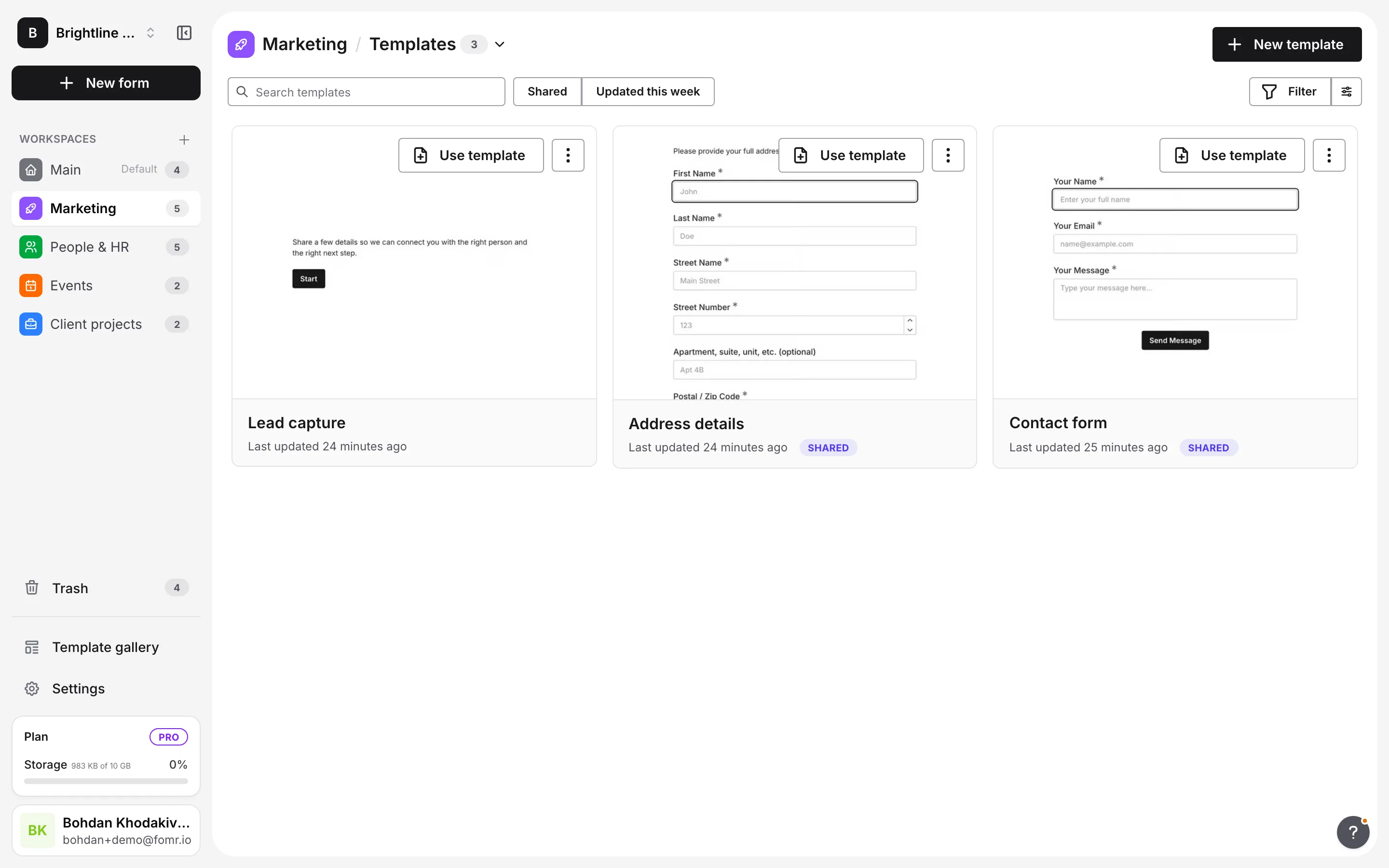Open the Templates dropdown chevron

pyautogui.click(x=500, y=44)
